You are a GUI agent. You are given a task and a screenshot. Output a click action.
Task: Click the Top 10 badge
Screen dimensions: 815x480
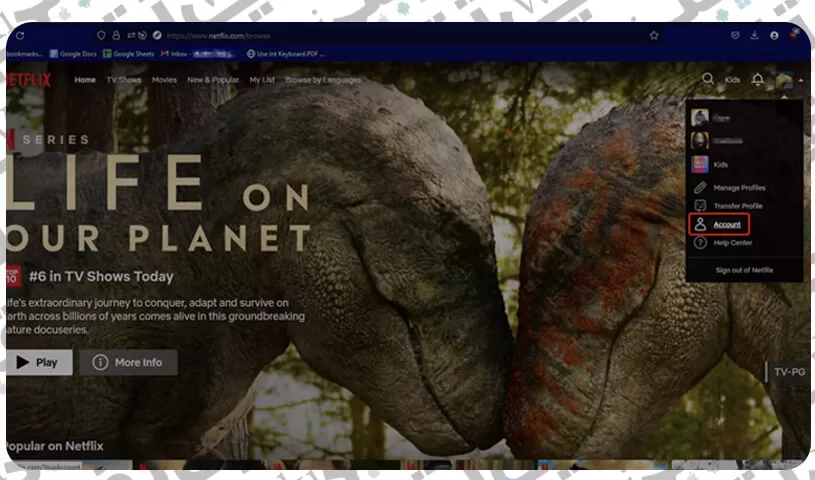[13, 276]
